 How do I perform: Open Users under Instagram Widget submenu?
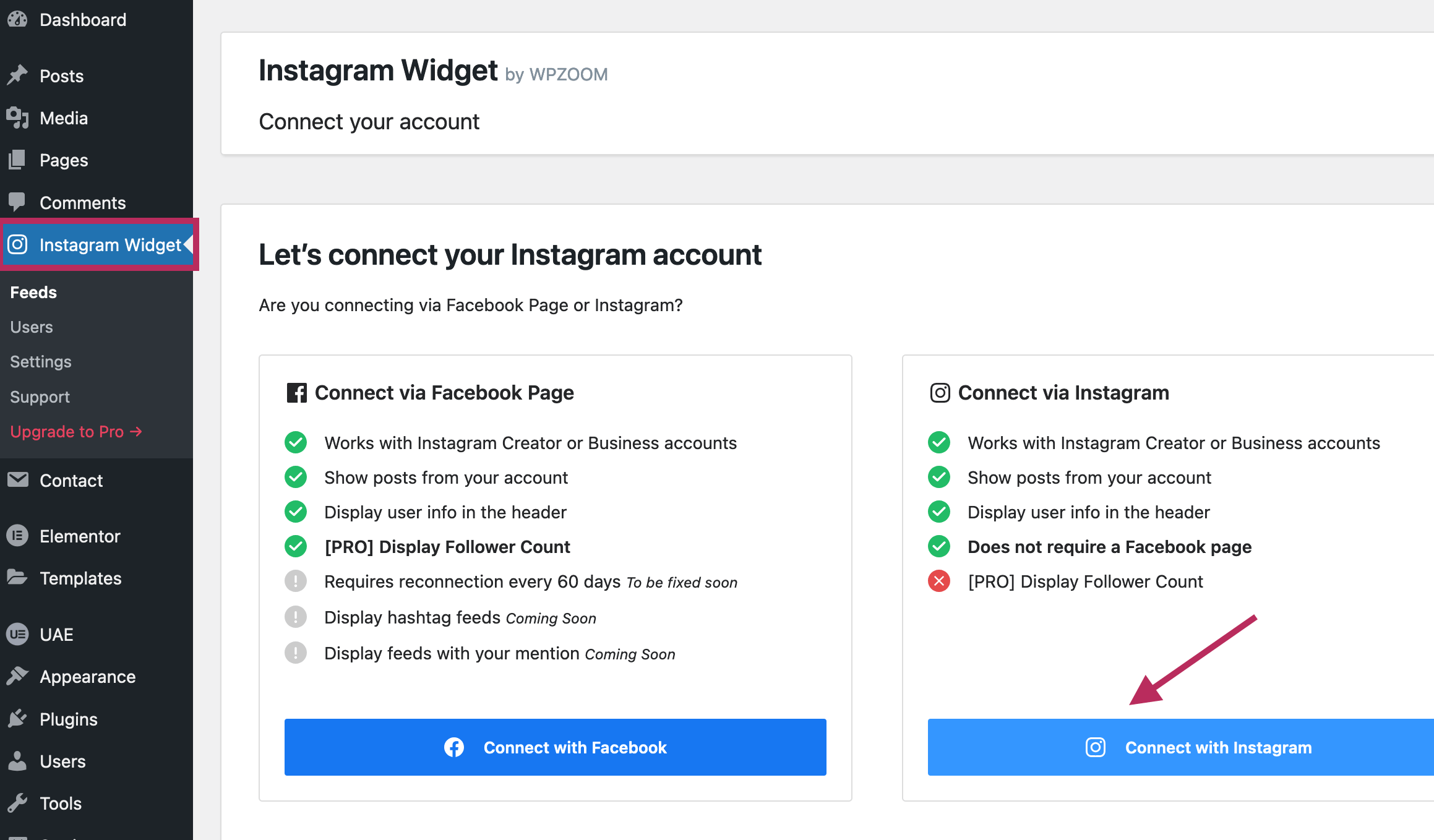point(32,327)
